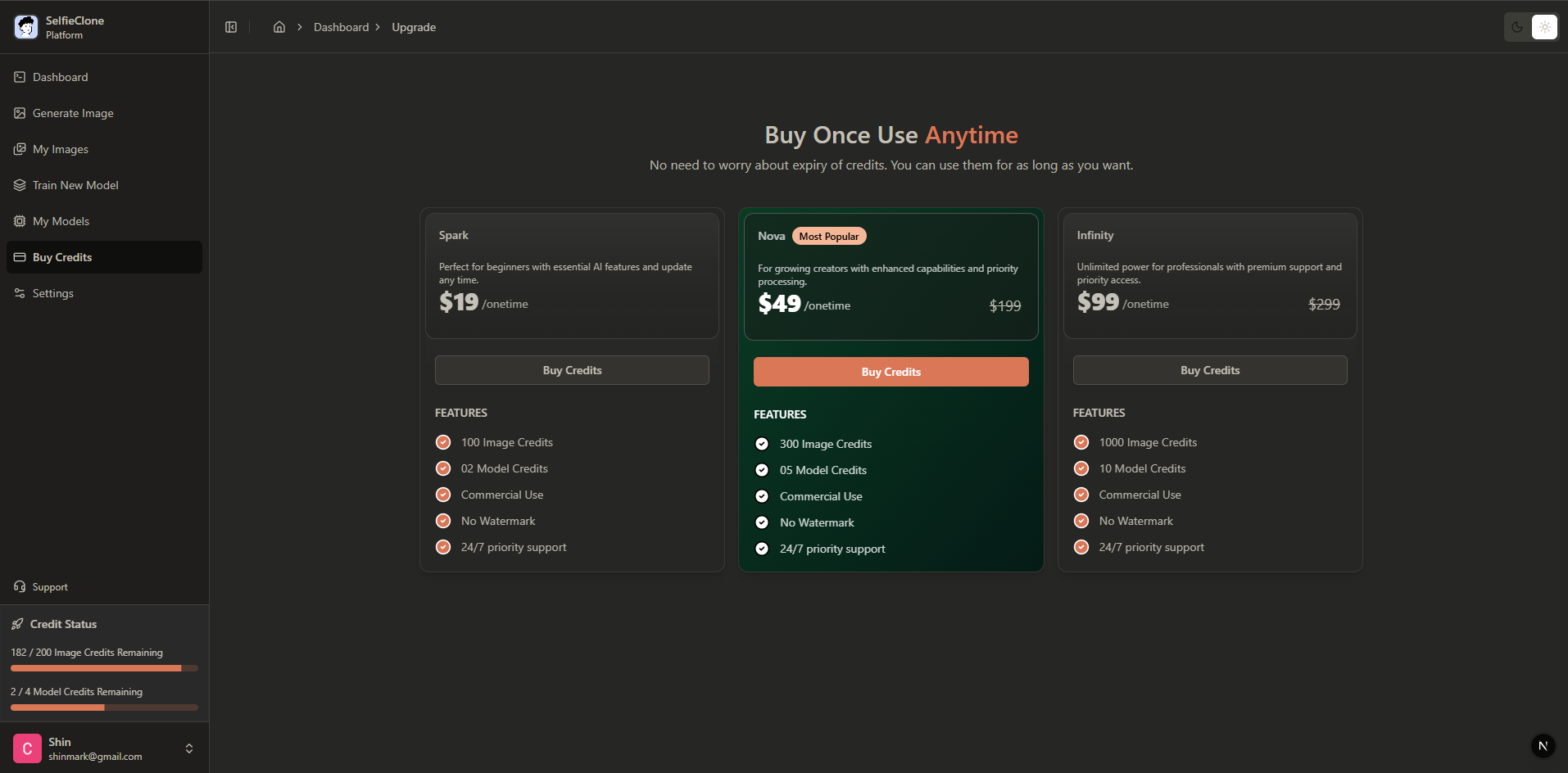
Task: Click the home icon in breadcrumbs
Action: click(279, 27)
